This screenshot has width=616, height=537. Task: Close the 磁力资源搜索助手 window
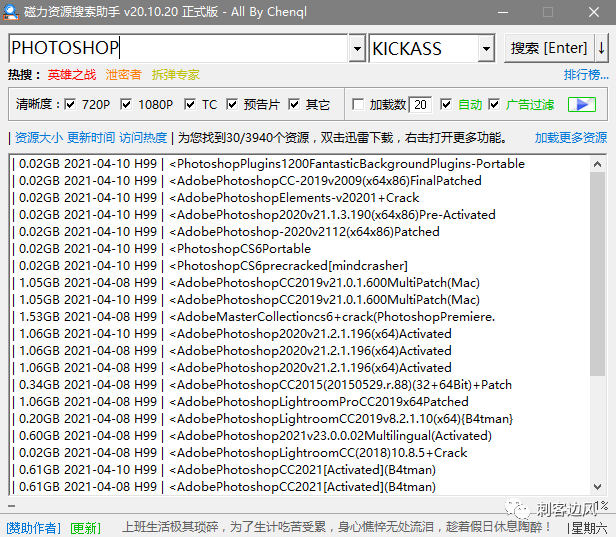tap(594, 12)
